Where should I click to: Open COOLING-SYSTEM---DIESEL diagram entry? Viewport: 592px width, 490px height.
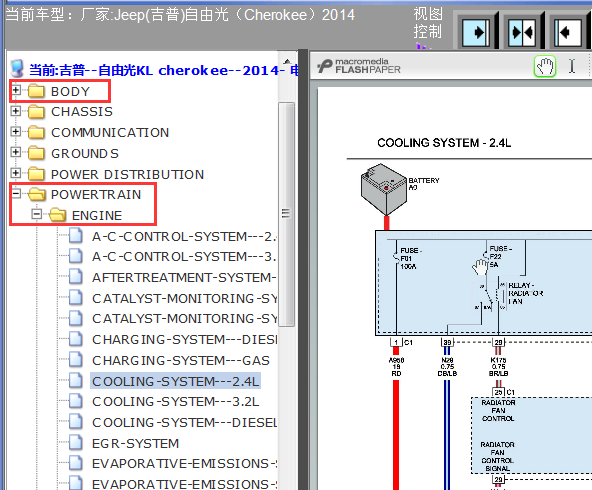click(184, 422)
